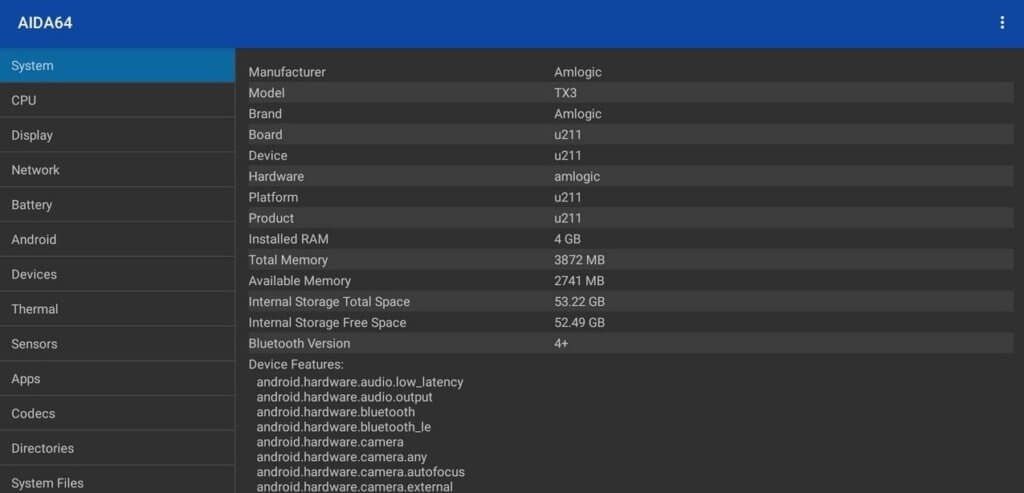Open the System Files section
The width and height of the screenshot is (1024, 493).
pyautogui.click(x=118, y=480)
